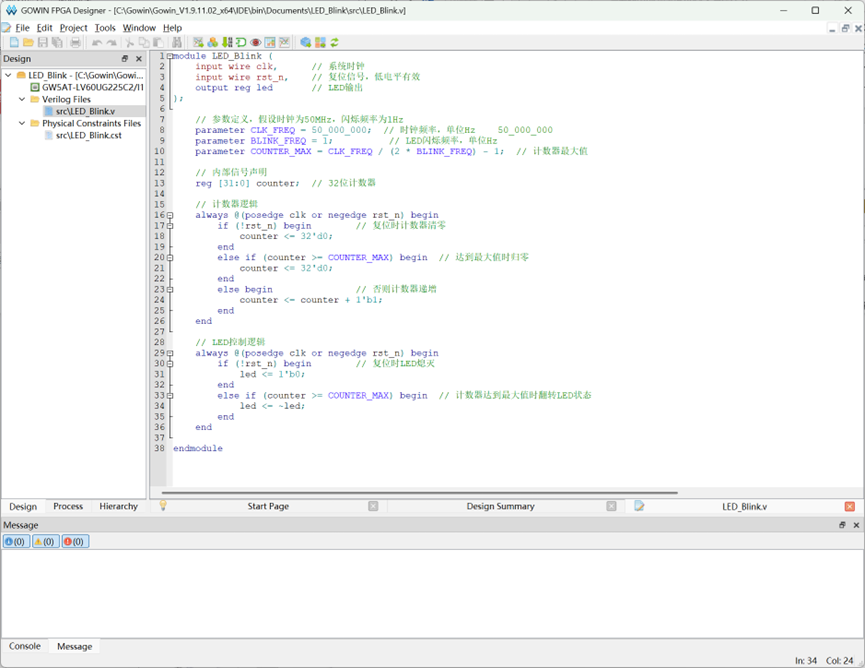Click the Undo arrow icon
Viewport: 865px width, 668px height.
point(97,42)
